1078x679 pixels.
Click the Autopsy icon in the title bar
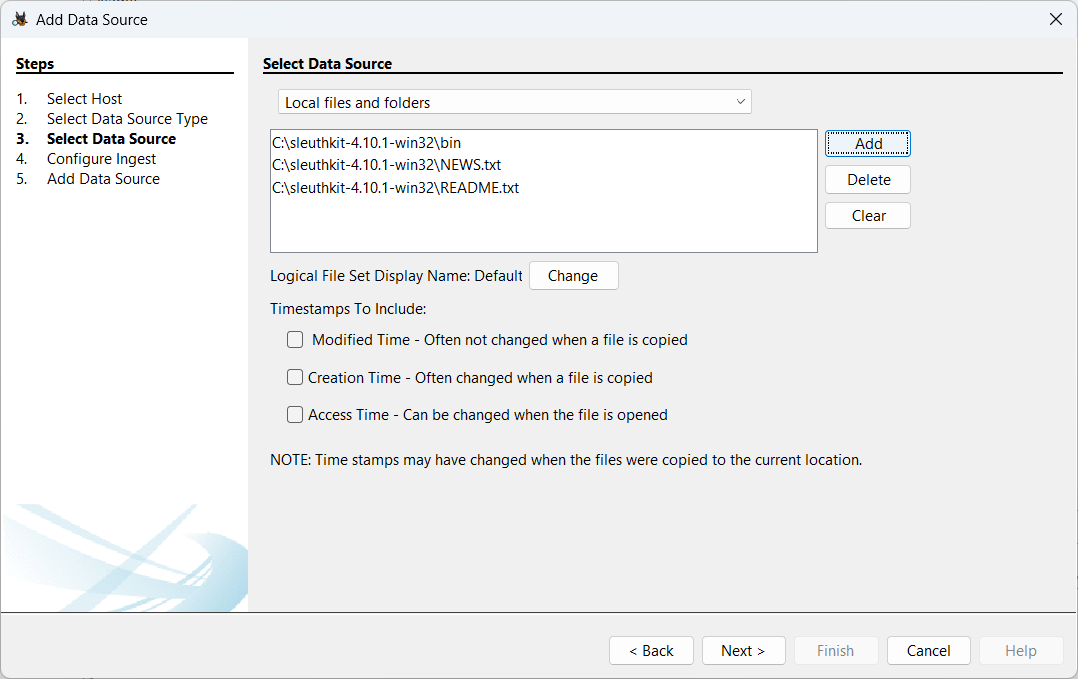pos(19,19)
